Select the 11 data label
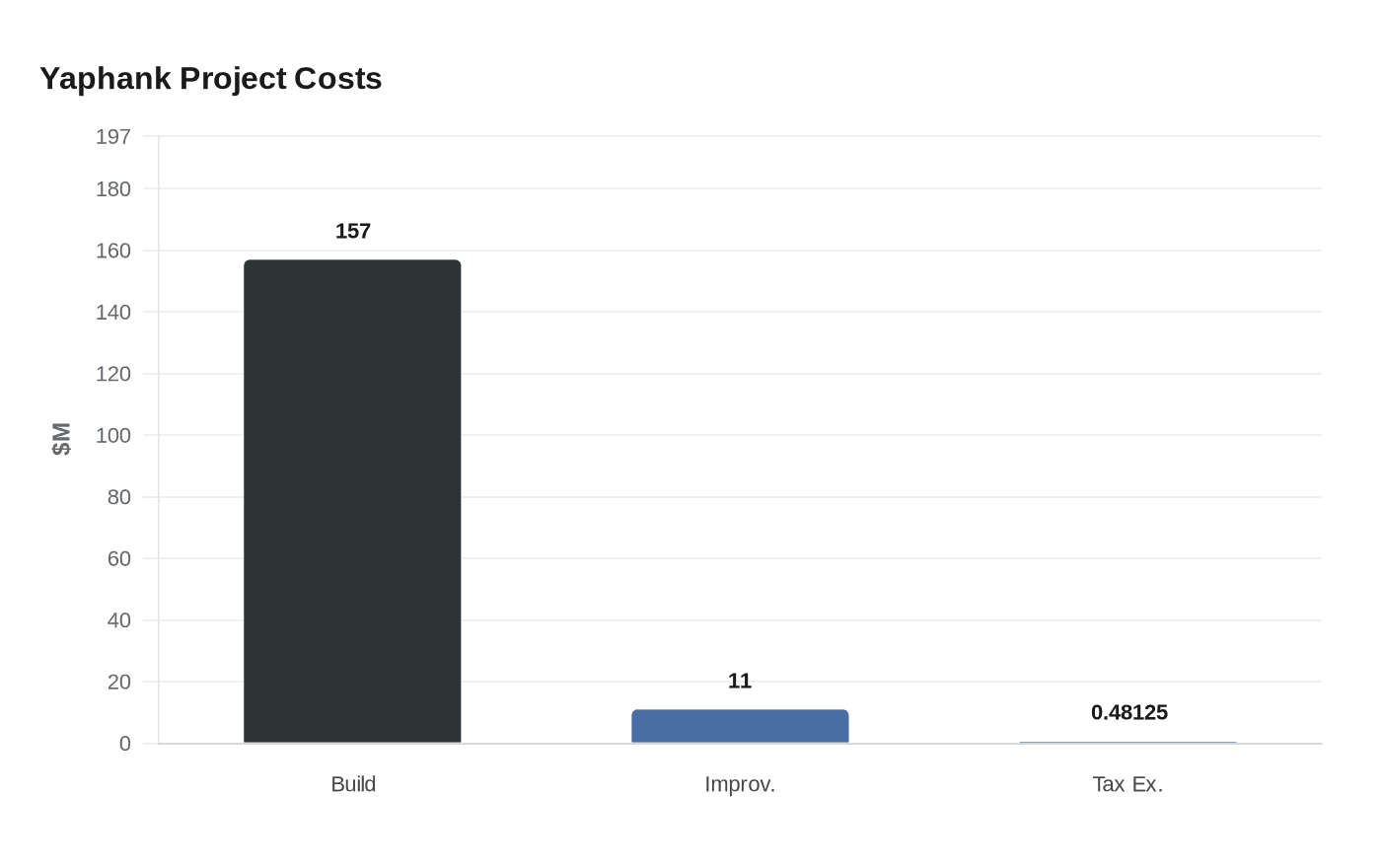Image resolution: width=1381 pixels, height=868 pixels. pyautogui.click(x=740, y=681)
